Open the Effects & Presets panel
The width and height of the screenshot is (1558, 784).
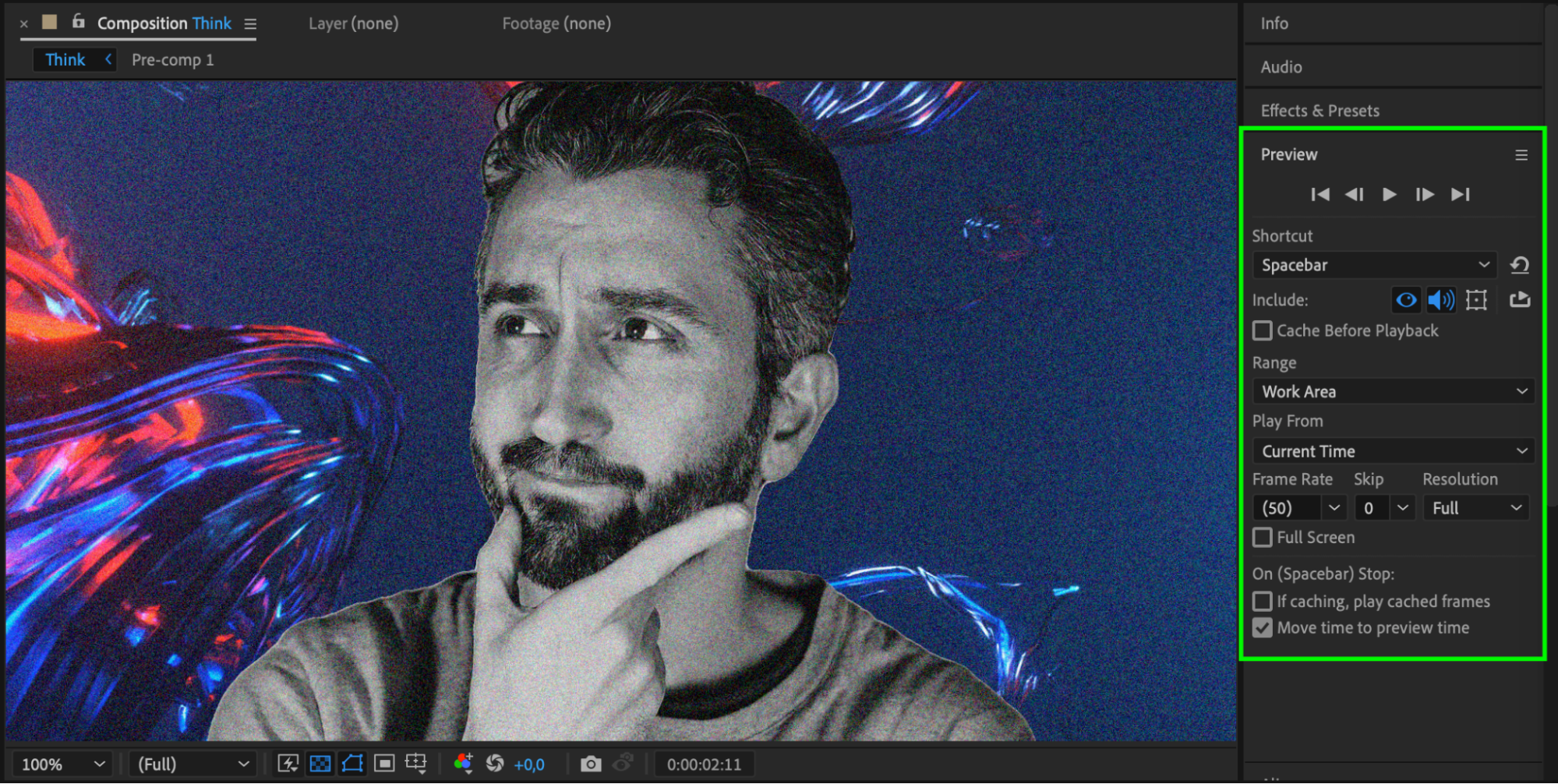(1320, 111)
